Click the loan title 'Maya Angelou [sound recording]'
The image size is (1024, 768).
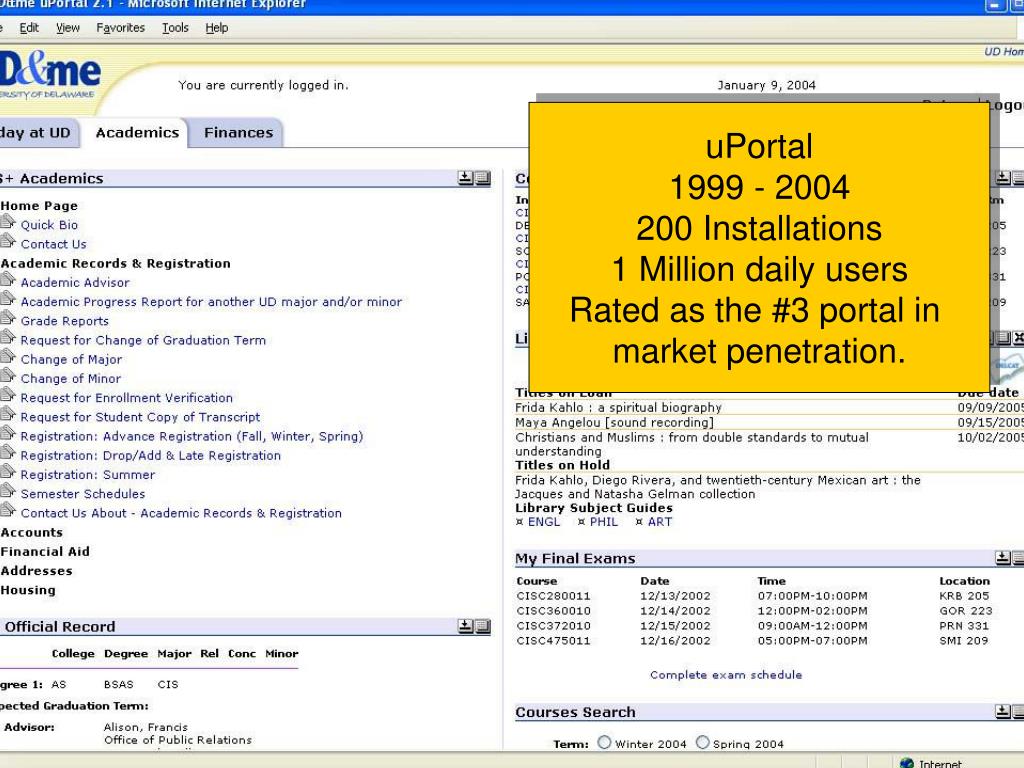614,423
